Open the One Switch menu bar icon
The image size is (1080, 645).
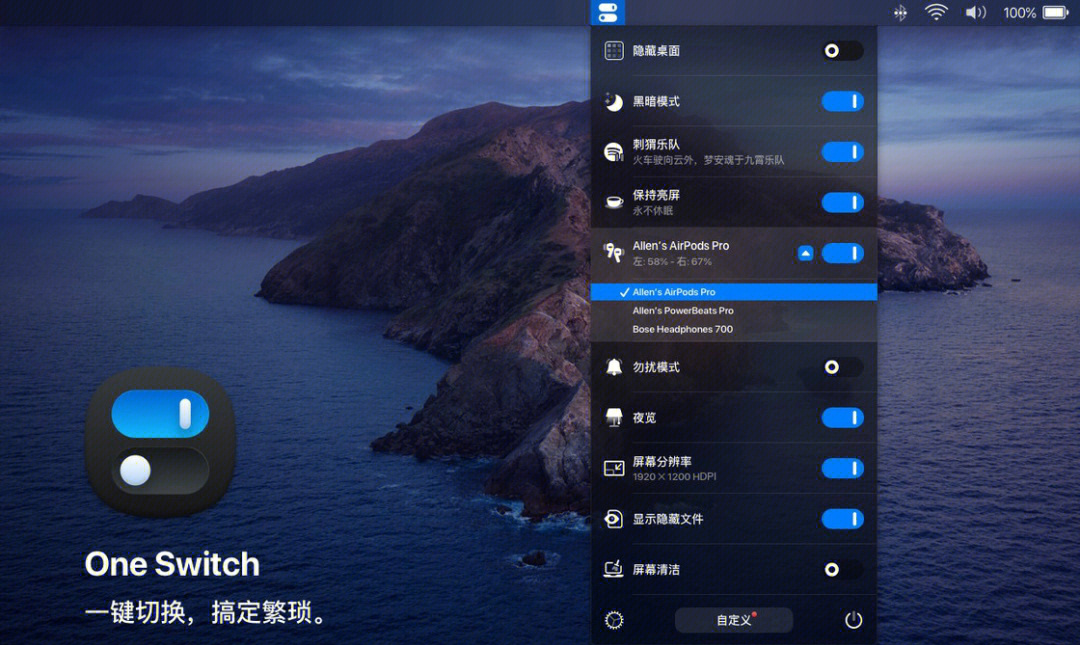coord(608,12)
